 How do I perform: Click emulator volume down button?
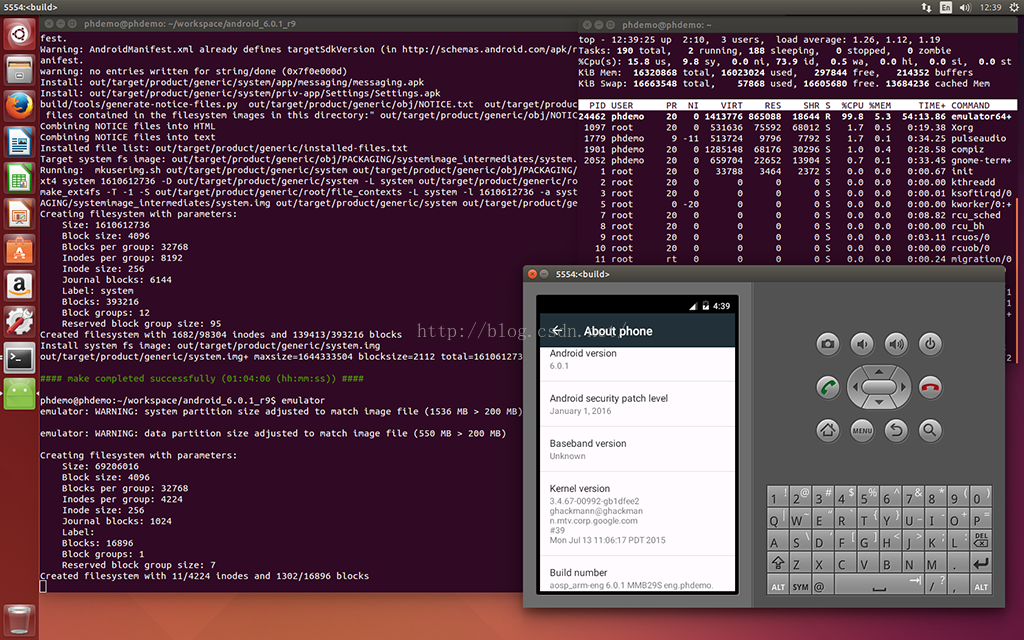coord(862,344)
